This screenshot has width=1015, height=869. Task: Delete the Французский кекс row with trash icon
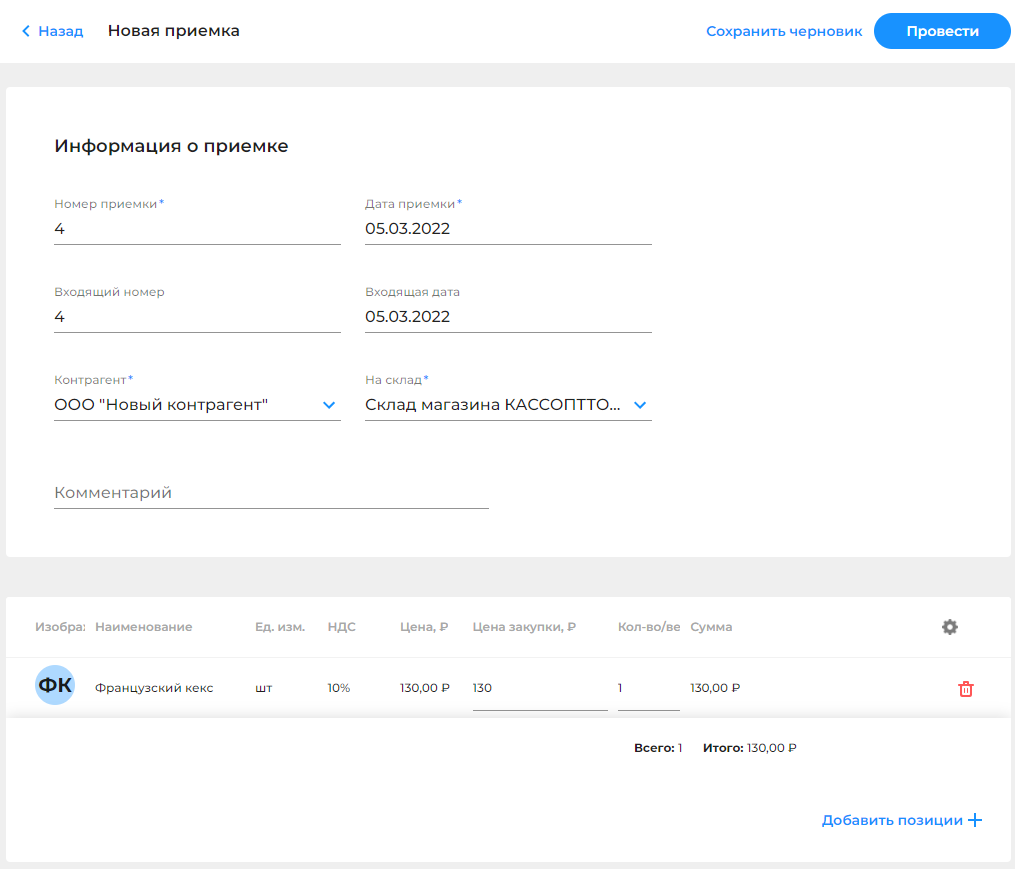965,689
